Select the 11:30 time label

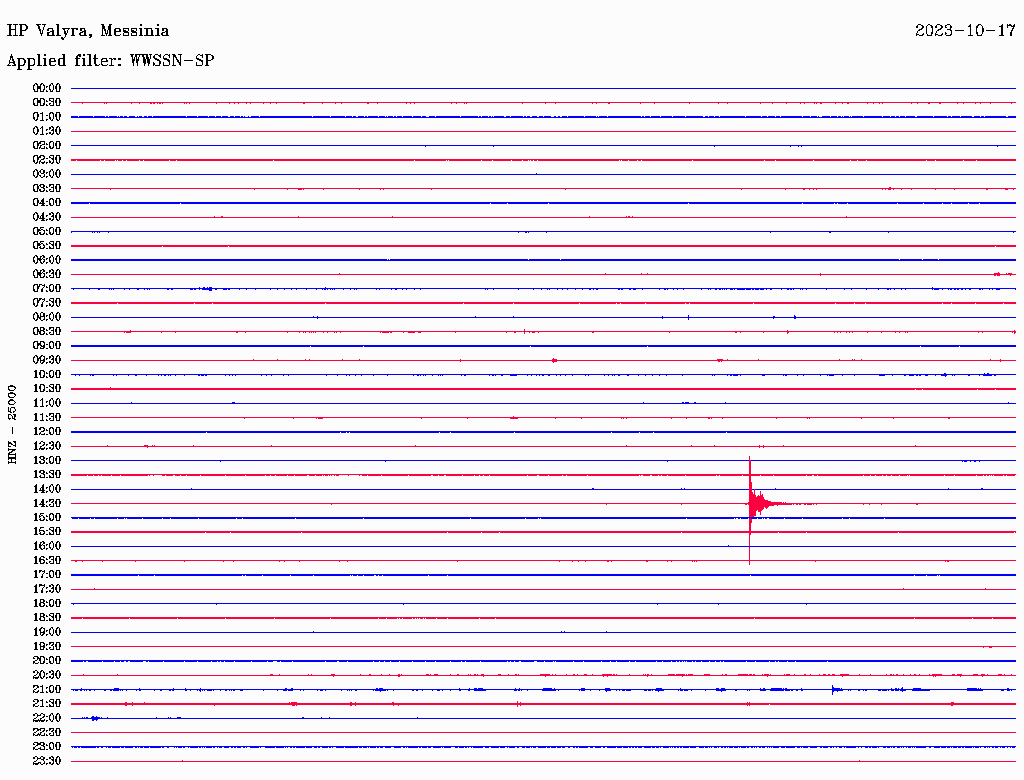(x=47, y=417)
